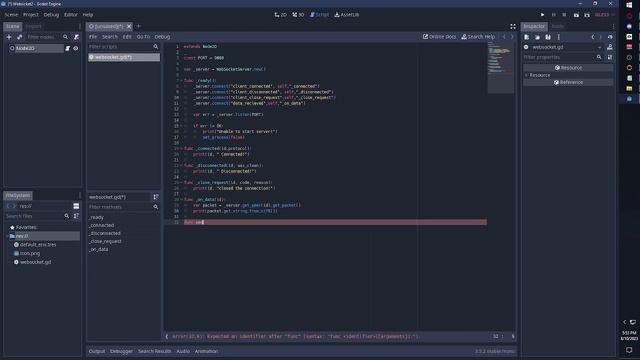This screenshot has height=360, width=640.
Task: Jump to _close_request method
Action: click(x=105, y=241)
